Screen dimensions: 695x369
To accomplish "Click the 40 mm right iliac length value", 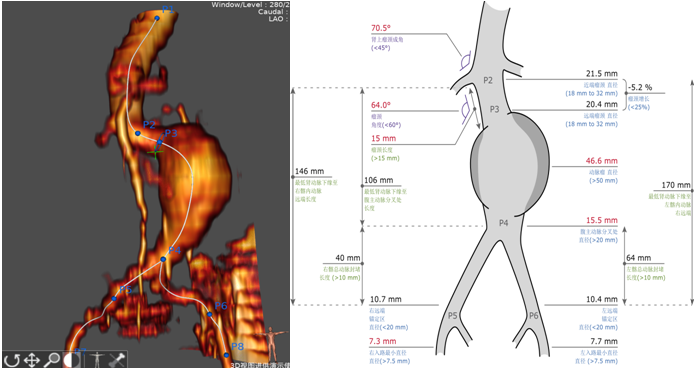I will click(x=348, y=258).
